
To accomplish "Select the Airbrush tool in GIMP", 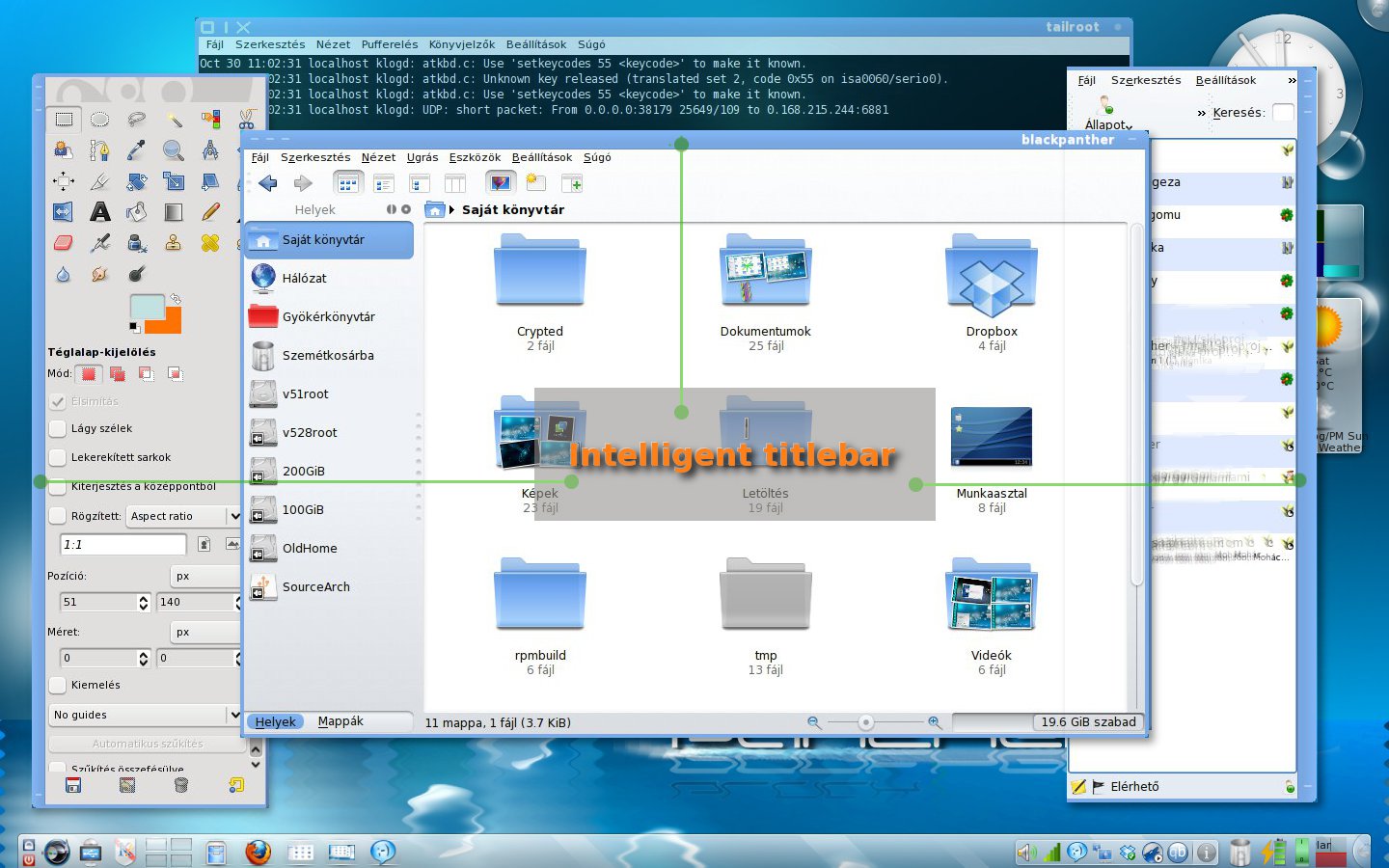I will click(99, 243).
